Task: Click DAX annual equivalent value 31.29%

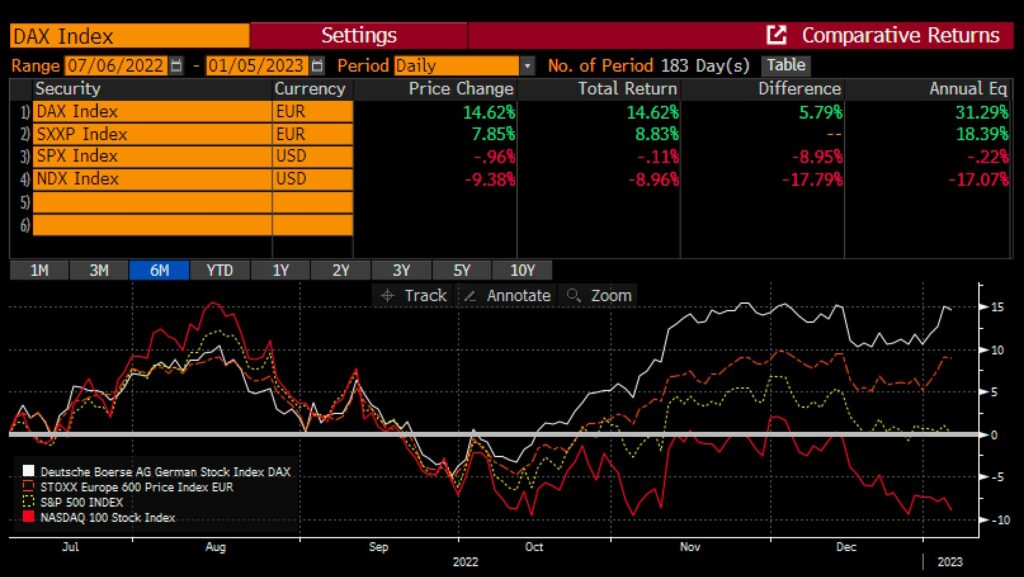Action: pos(982,112)
